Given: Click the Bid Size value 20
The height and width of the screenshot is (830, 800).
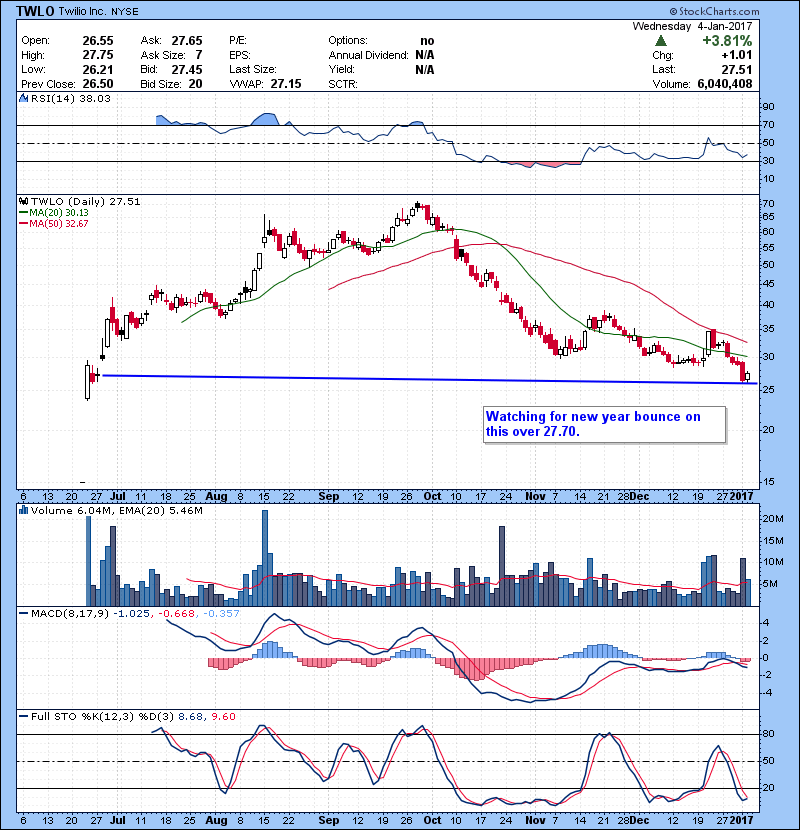Looking at the screenshot, I should (x=195, y=84).
